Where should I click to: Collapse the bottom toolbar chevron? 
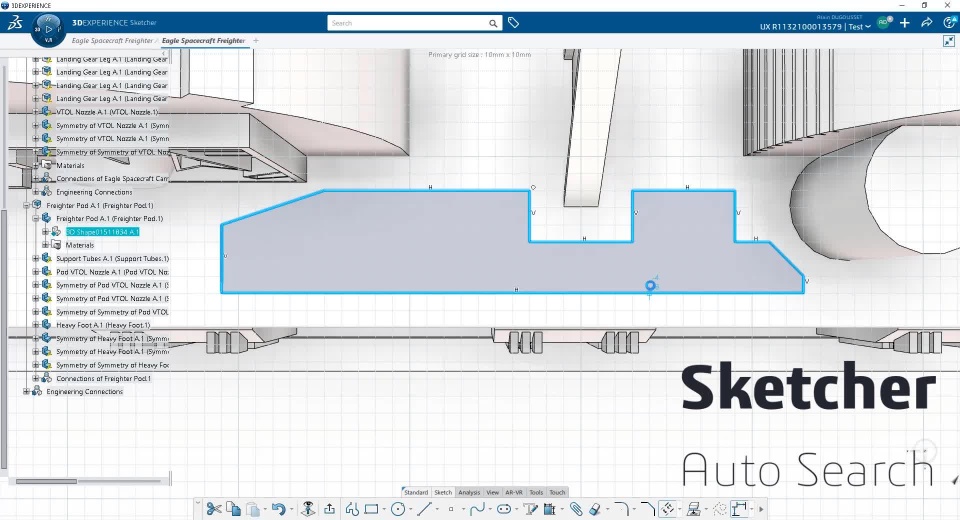click(198, 503)
